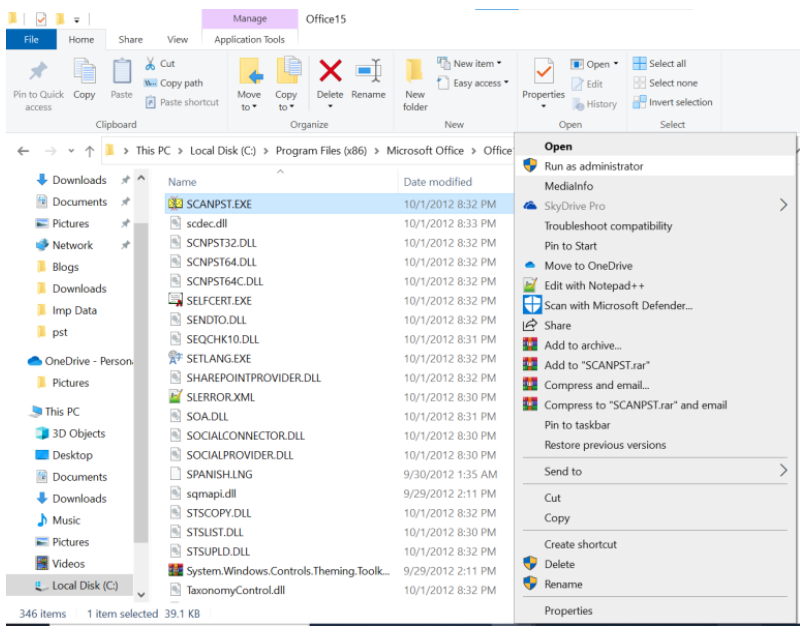
Task: Expand the Easy access dropdown
Action: click(506, 83)
